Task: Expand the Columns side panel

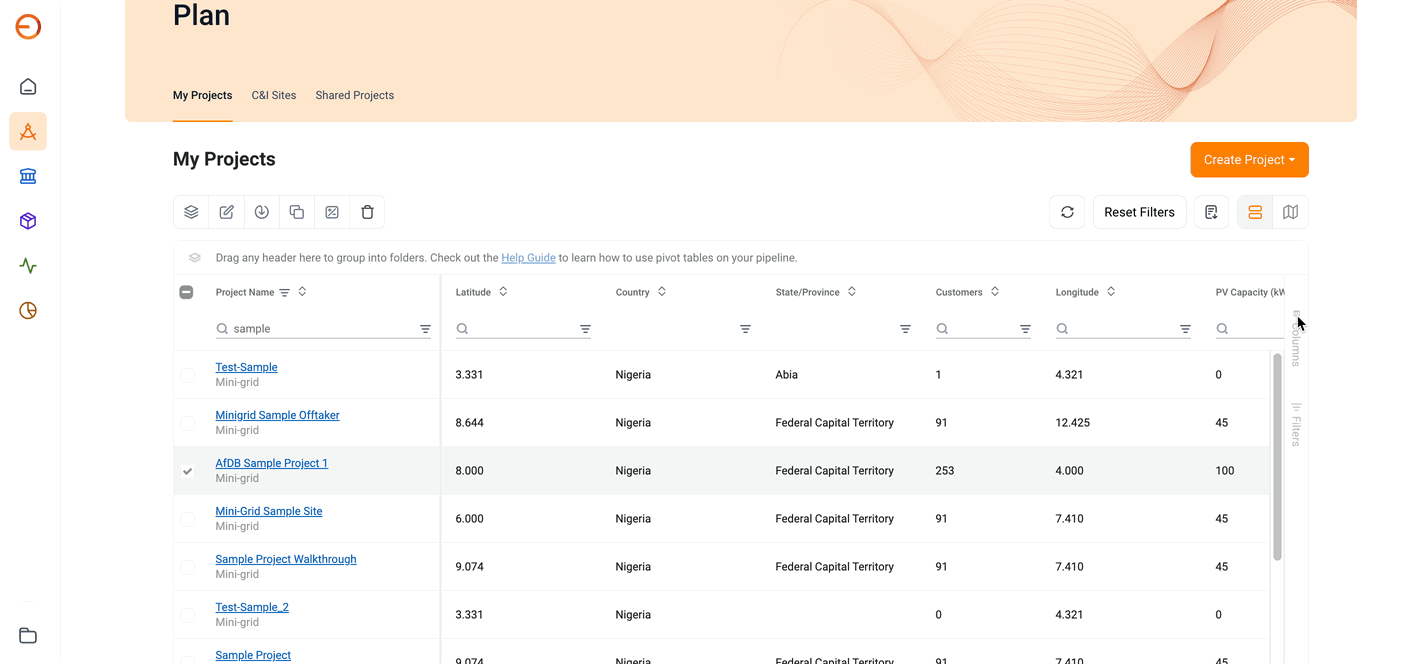Action: 1296,338
